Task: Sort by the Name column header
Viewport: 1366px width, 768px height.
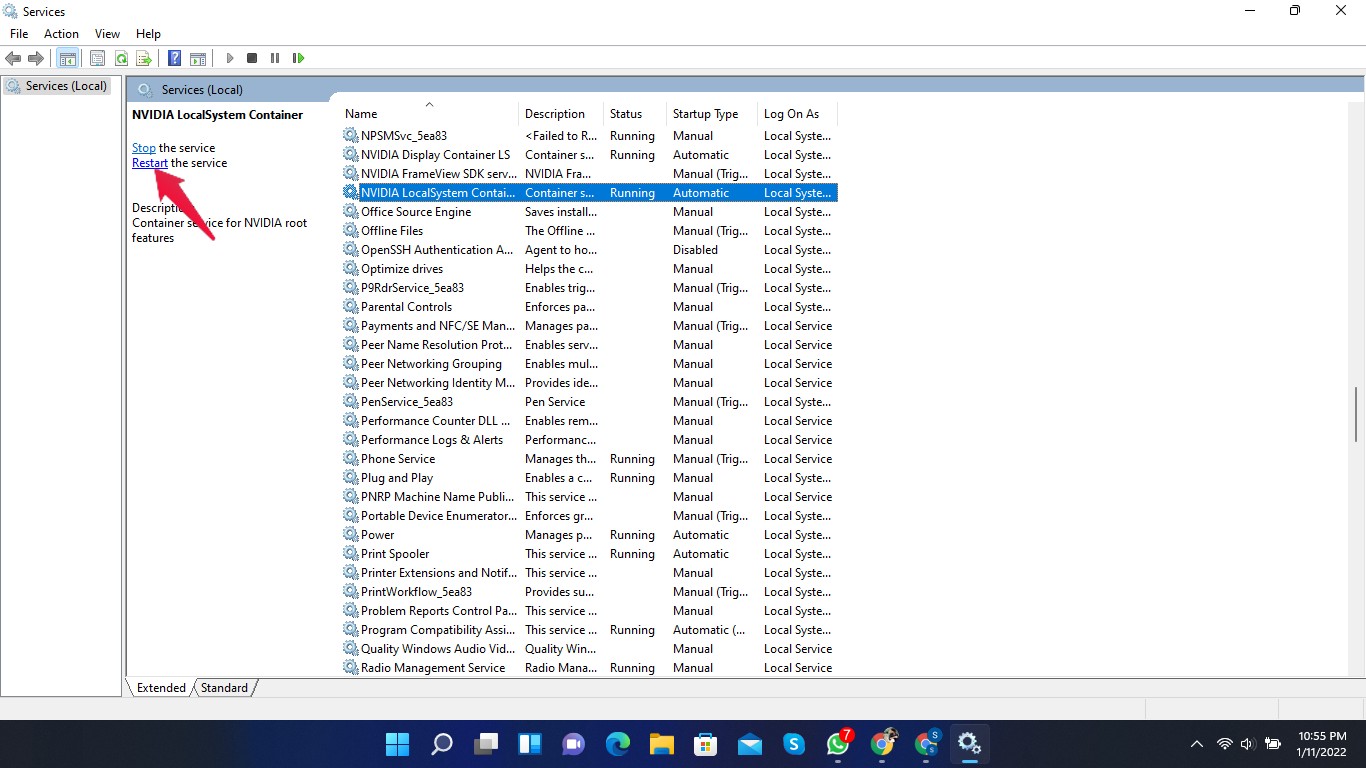Action: [x=430, y=114]
